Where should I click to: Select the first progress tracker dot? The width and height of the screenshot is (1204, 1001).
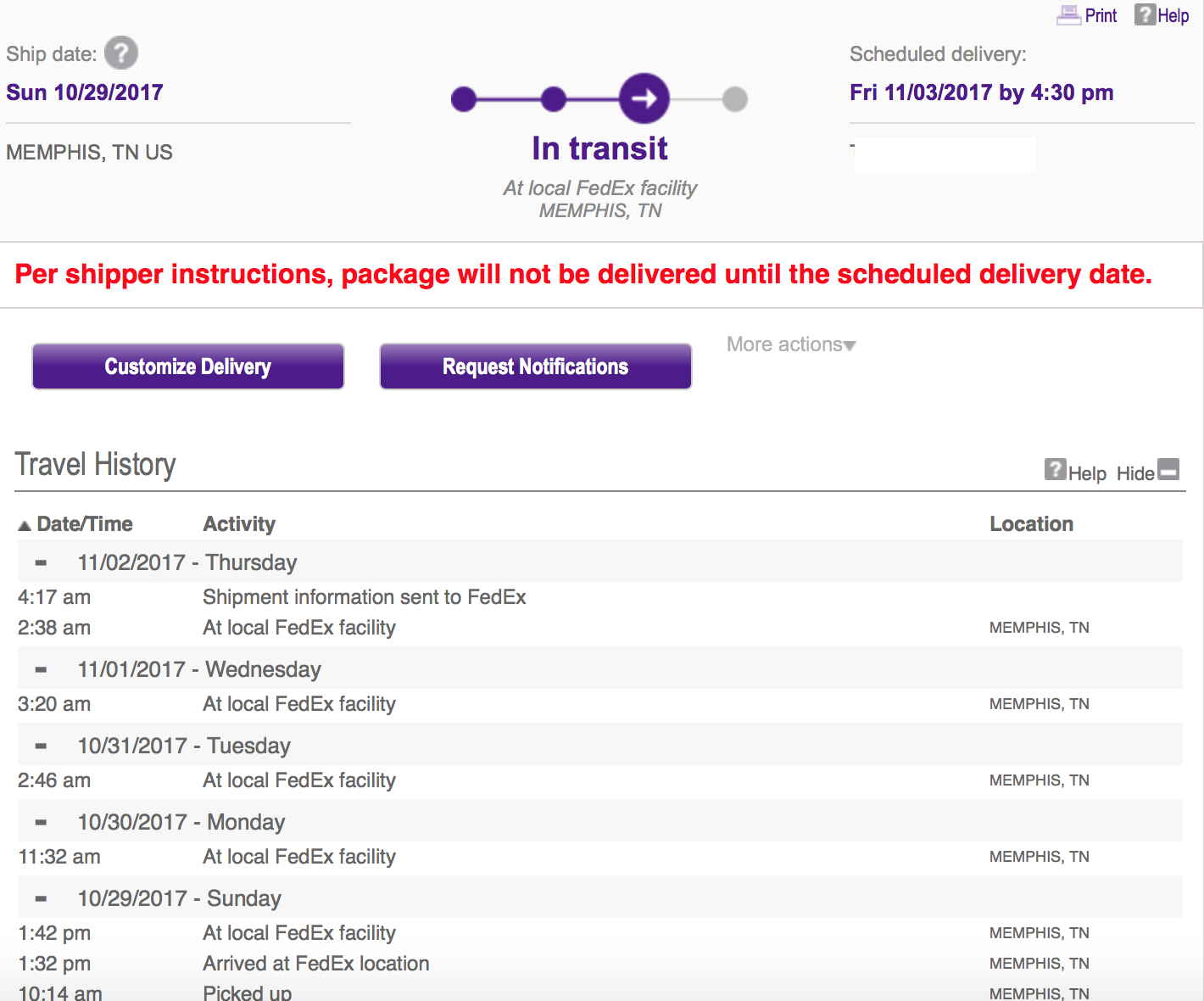coord(464,99)
